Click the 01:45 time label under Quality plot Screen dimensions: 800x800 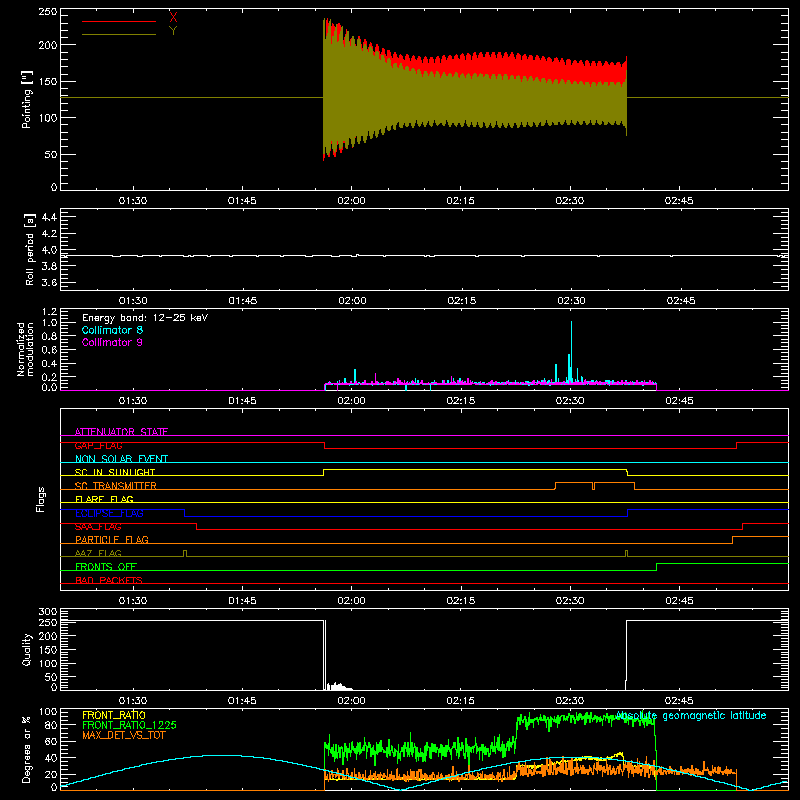point(242,701)
